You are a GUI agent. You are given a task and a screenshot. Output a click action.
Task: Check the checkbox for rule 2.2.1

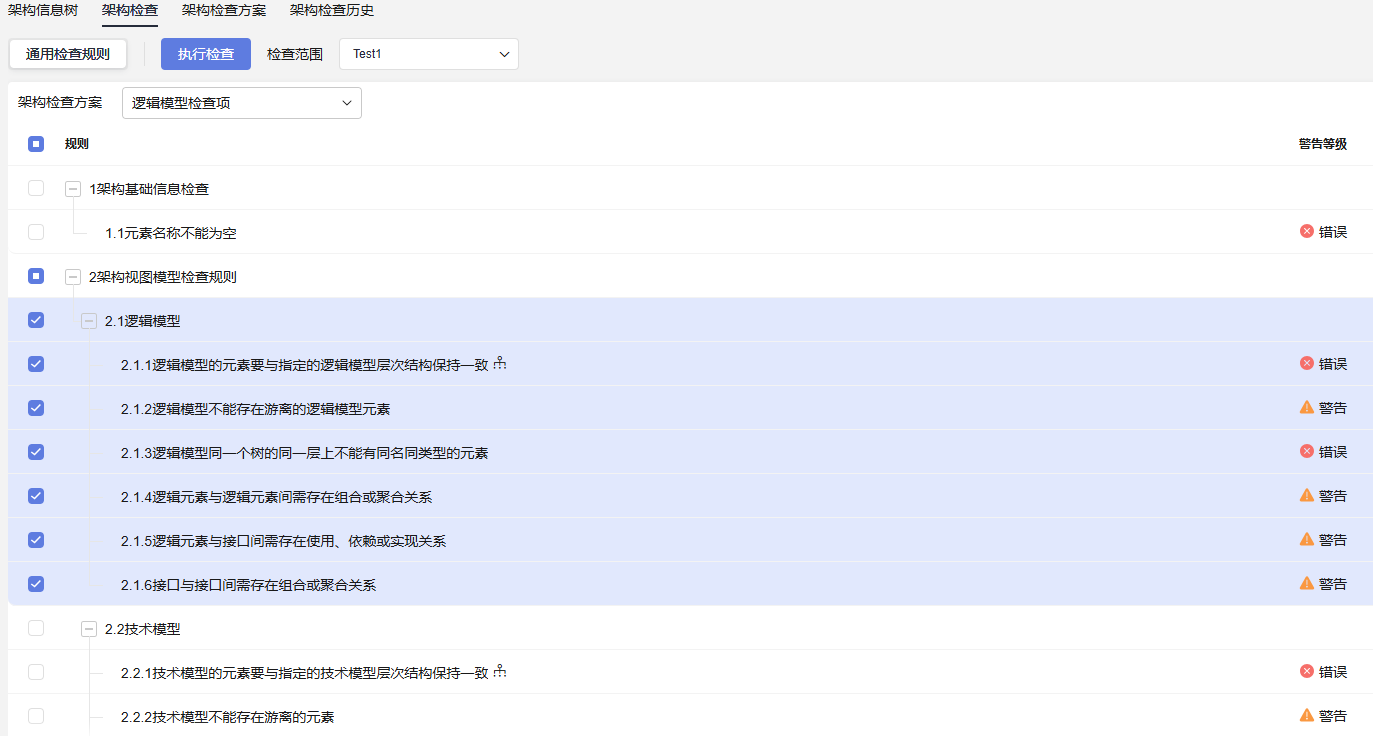tap(36, 672)
